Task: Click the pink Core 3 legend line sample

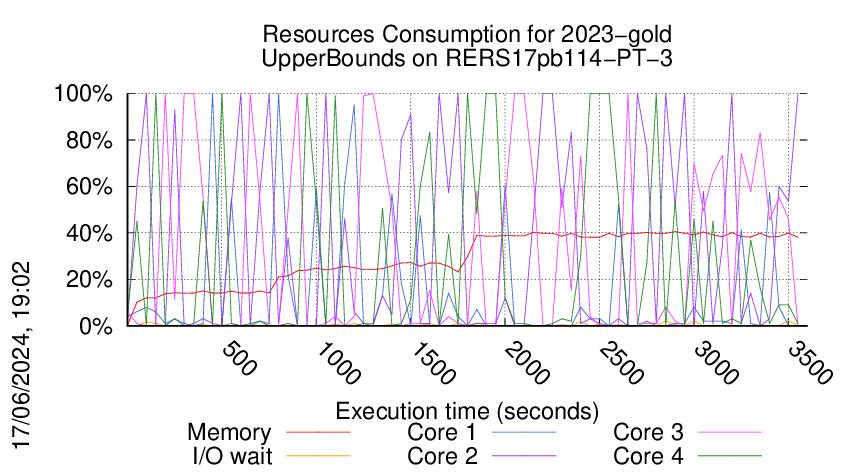Action: [x=730, y=433]
